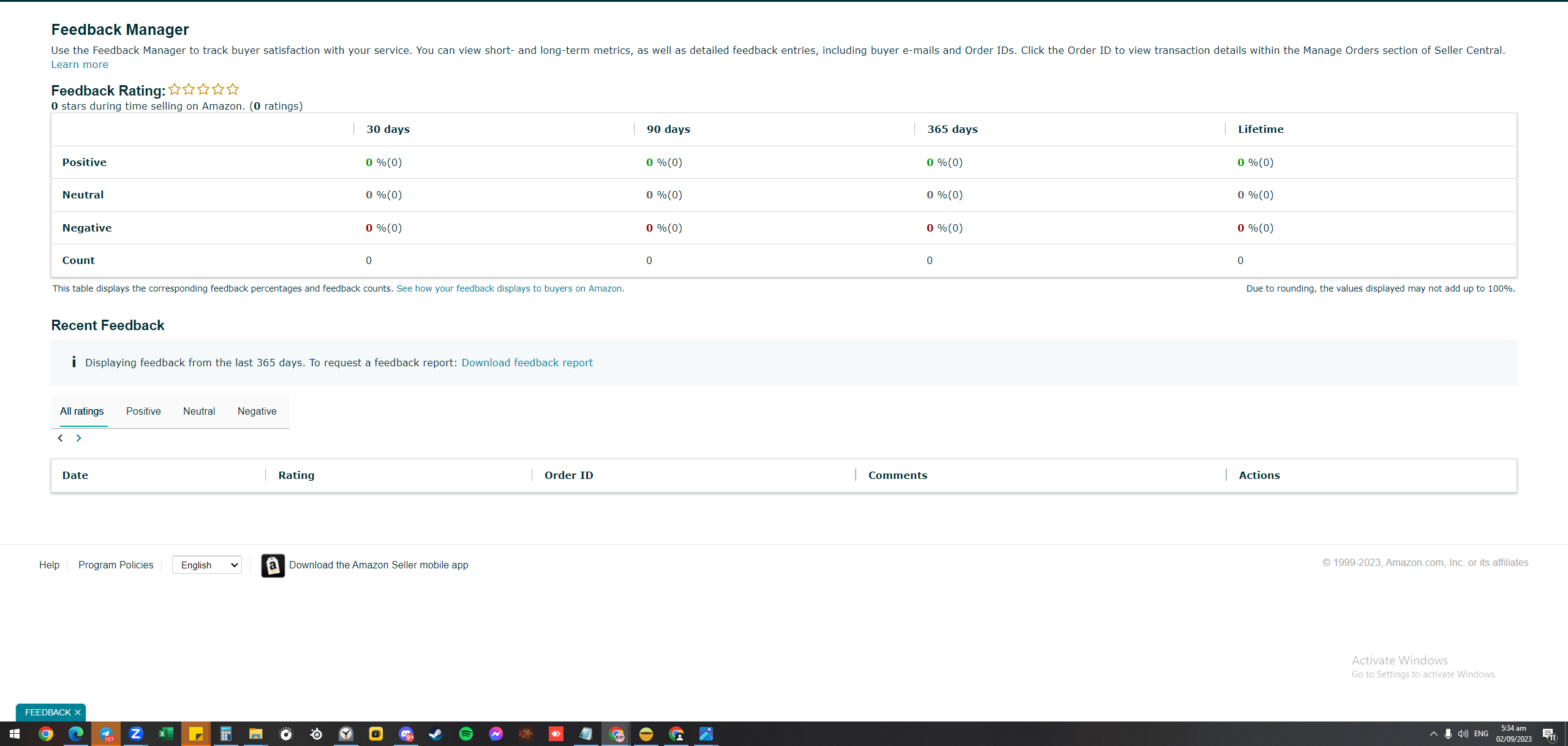Open the Help link in footer
Image resolution: width=1568 pixels, height=746 pixels.
point(49,565)
